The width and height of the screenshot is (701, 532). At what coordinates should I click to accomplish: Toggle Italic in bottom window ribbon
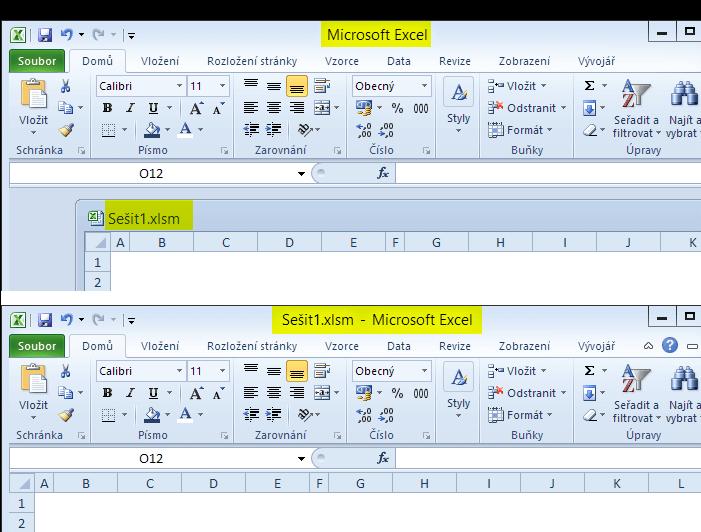130,393
